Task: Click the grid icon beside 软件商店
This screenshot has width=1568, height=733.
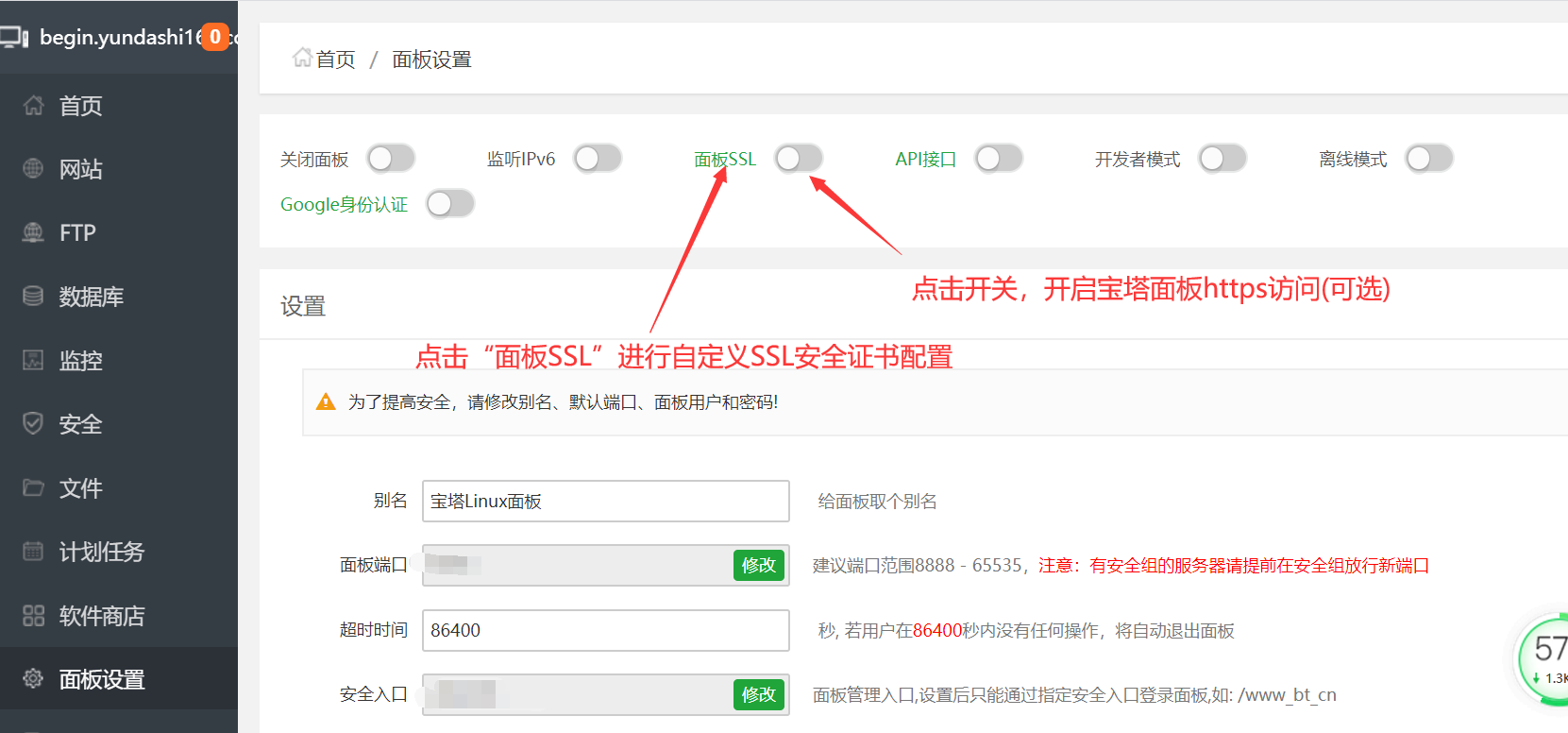Action: coord(33,615)
